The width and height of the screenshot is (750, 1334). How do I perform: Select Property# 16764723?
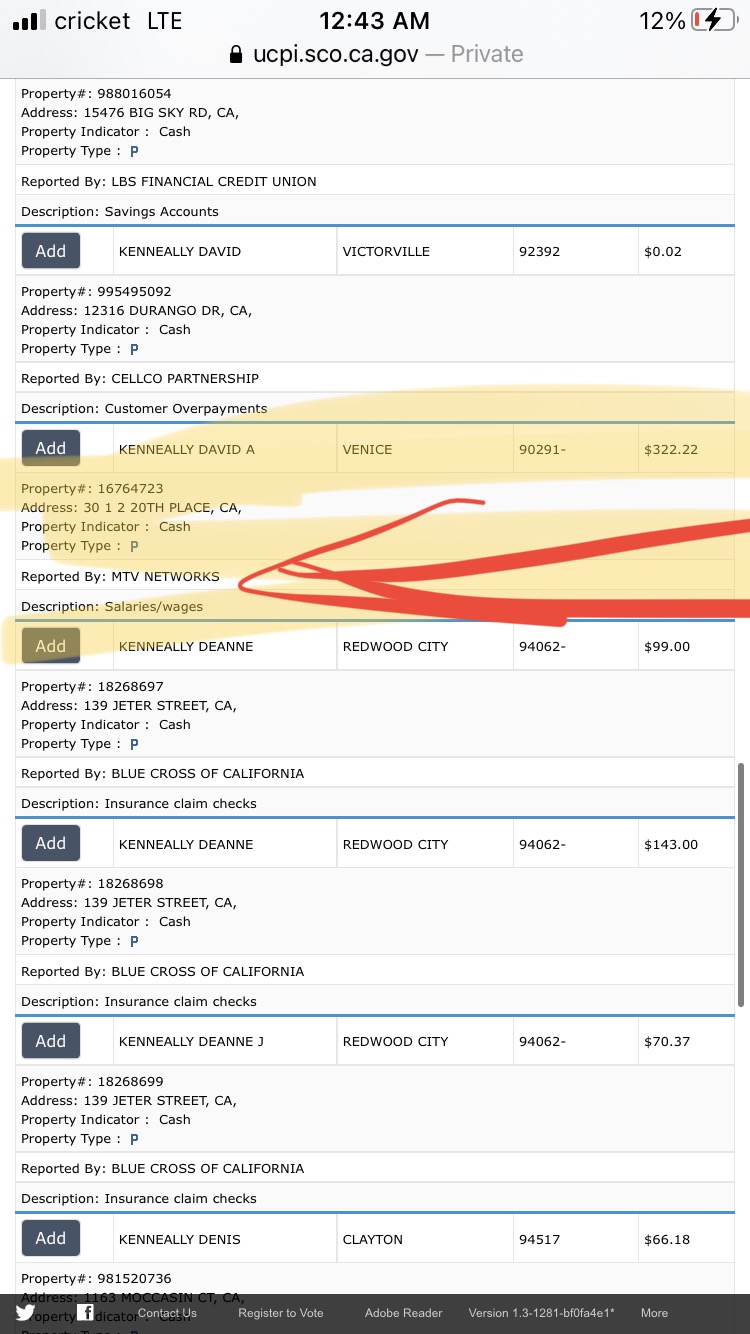(x=92, y=489)
